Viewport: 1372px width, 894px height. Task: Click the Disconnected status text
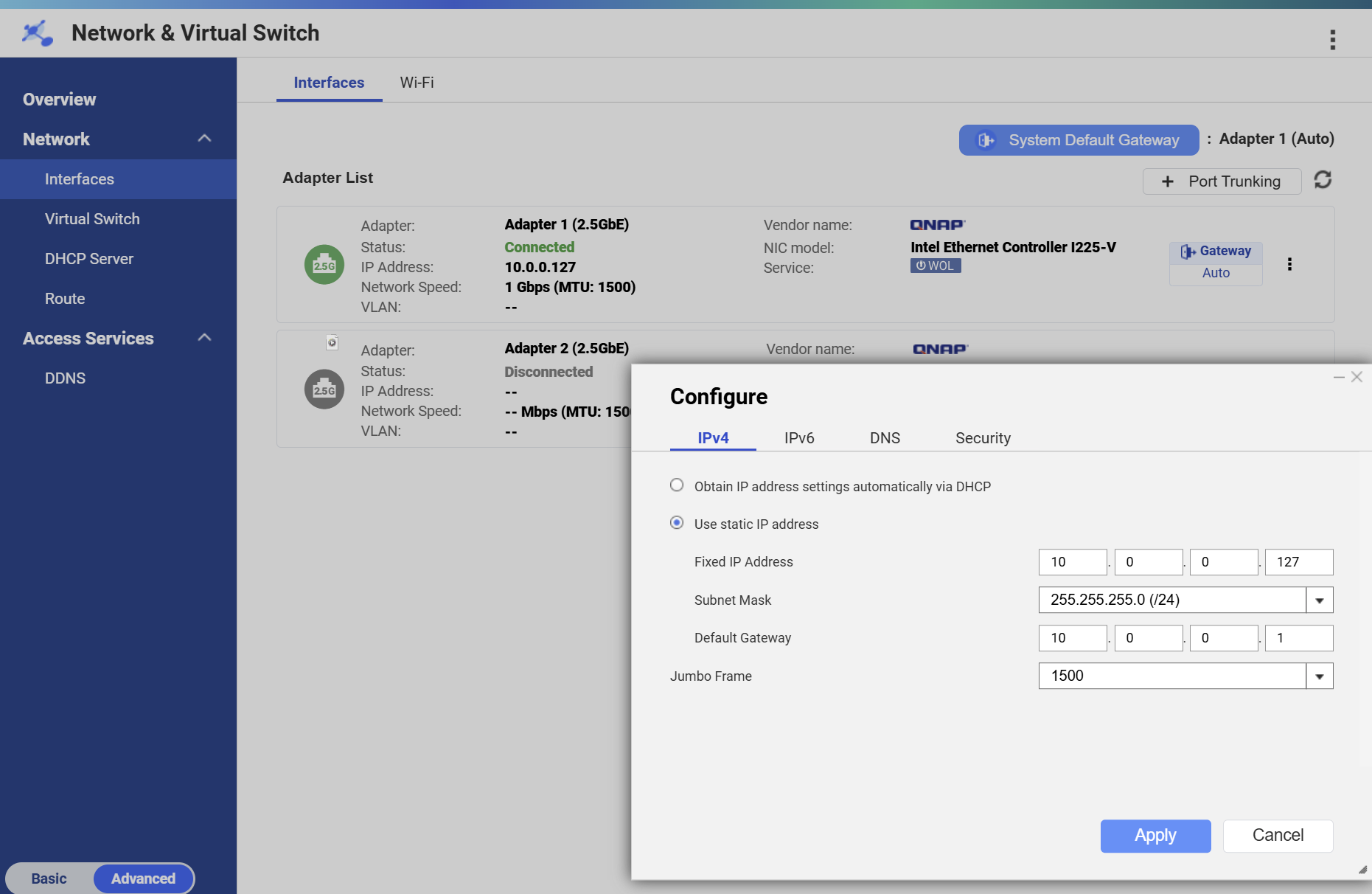pyautogui.click(x=549, y=372)
